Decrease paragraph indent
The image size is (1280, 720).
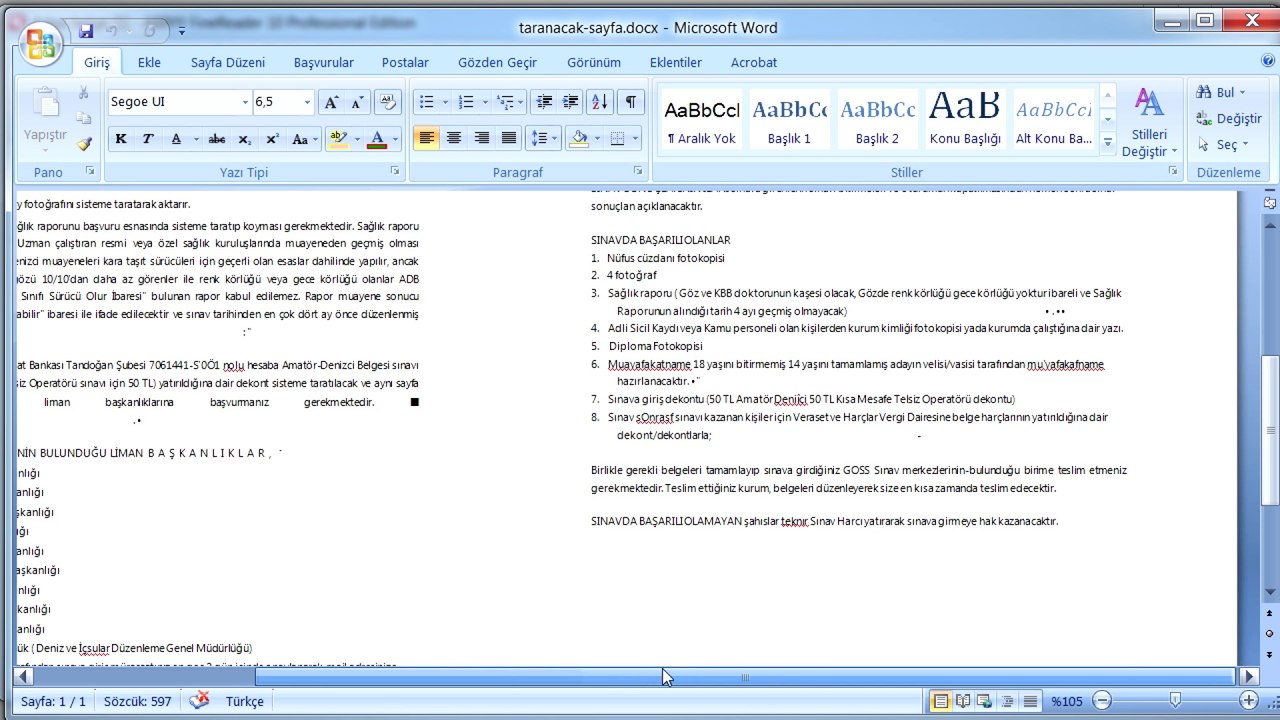(x=544, y=102)
